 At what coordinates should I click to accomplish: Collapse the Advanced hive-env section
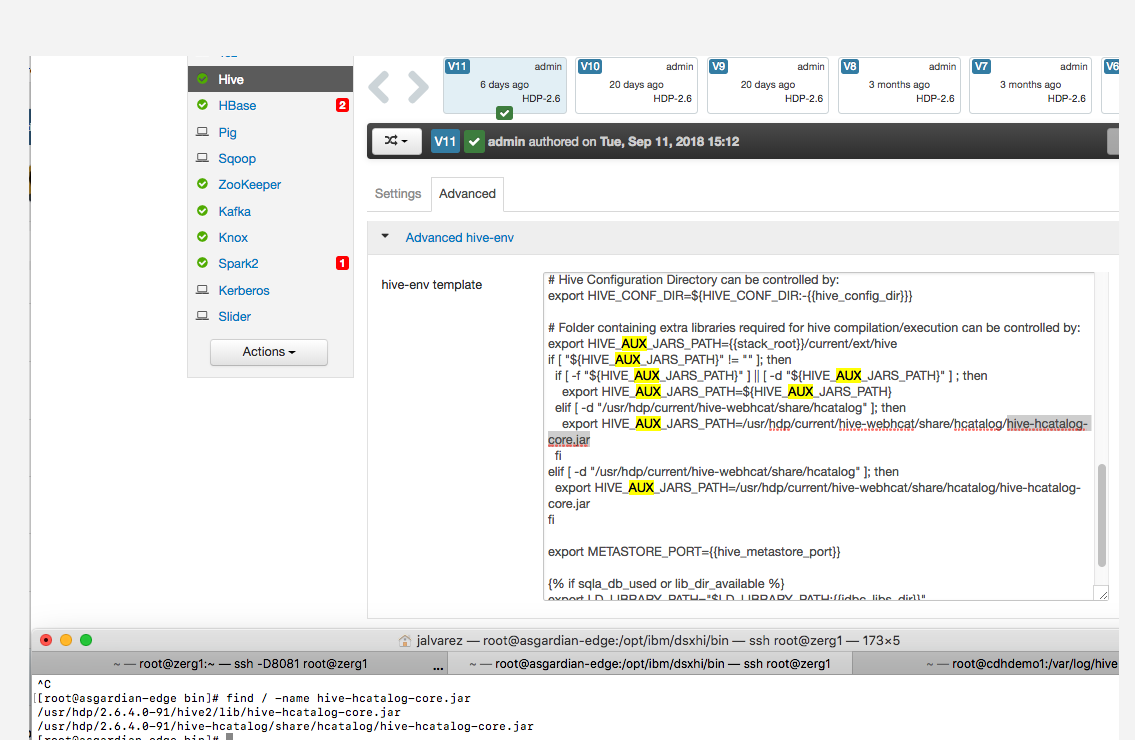(386, 238)
